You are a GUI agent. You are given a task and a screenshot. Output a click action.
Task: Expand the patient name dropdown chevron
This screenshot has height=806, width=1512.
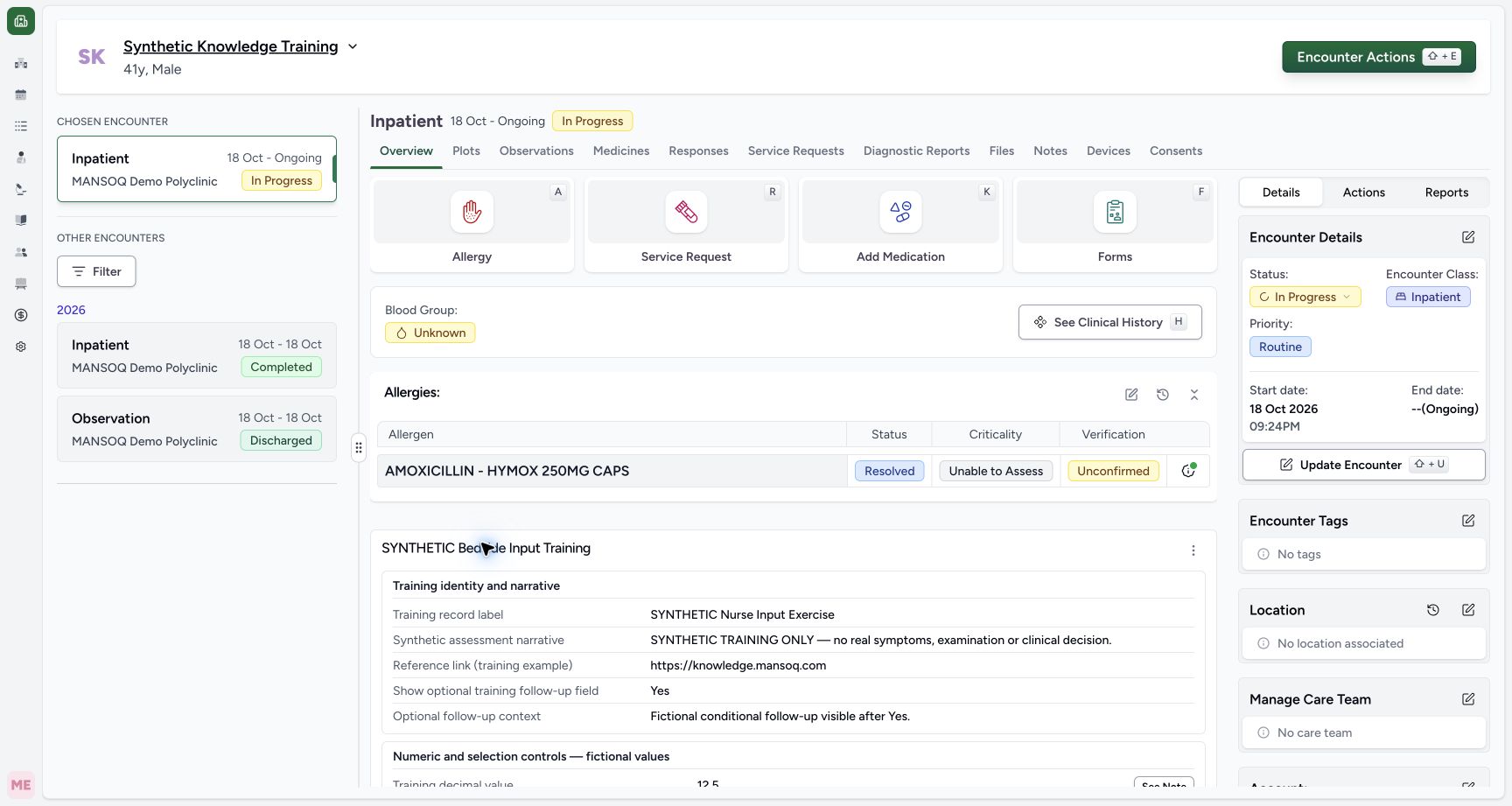point(353,46)
